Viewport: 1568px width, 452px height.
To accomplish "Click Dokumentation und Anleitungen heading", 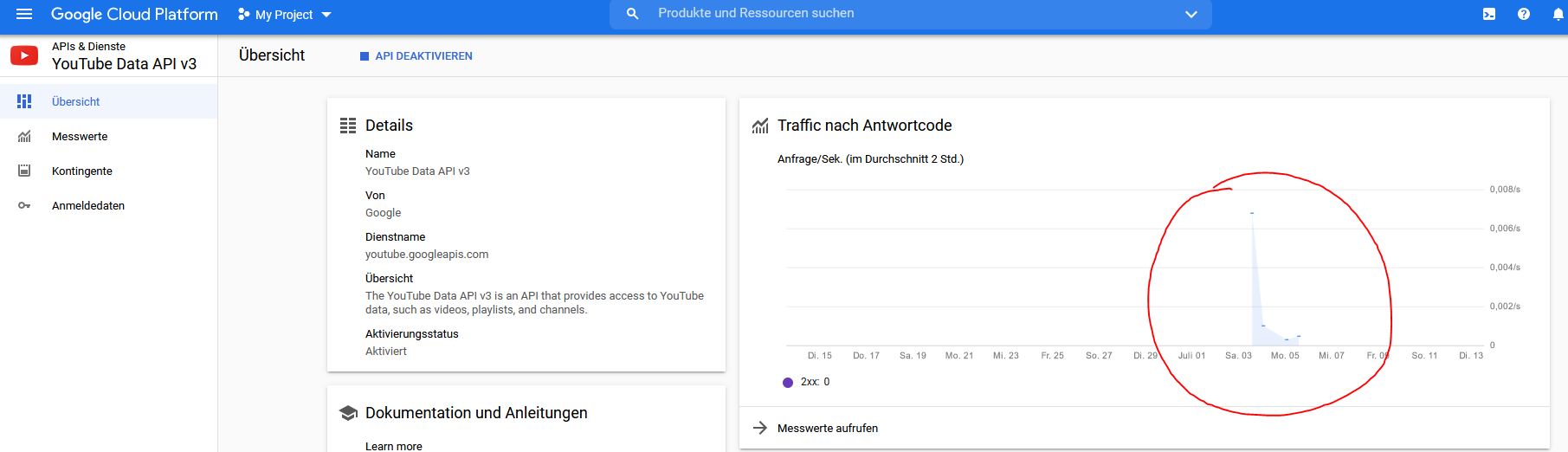I will [476, 413].
